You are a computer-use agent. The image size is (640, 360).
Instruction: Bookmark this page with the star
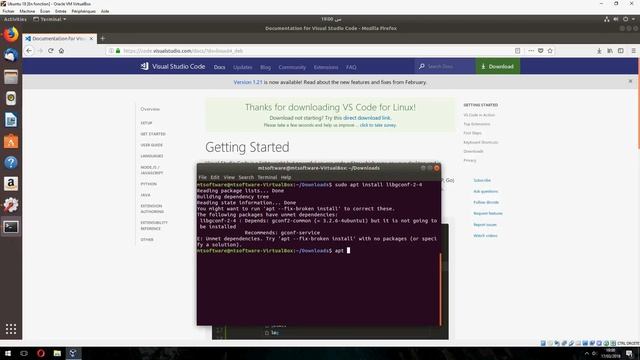click(x=550, y=51)
